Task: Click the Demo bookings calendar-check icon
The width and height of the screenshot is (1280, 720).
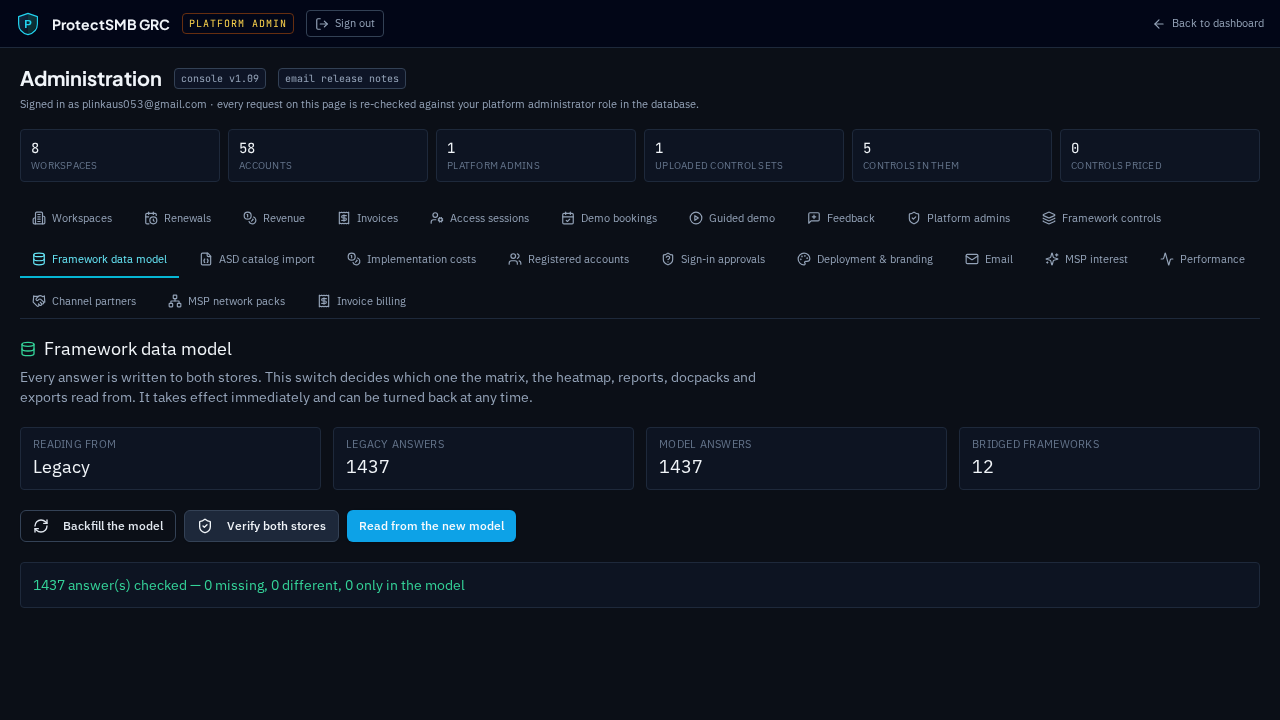Action: 568,218
